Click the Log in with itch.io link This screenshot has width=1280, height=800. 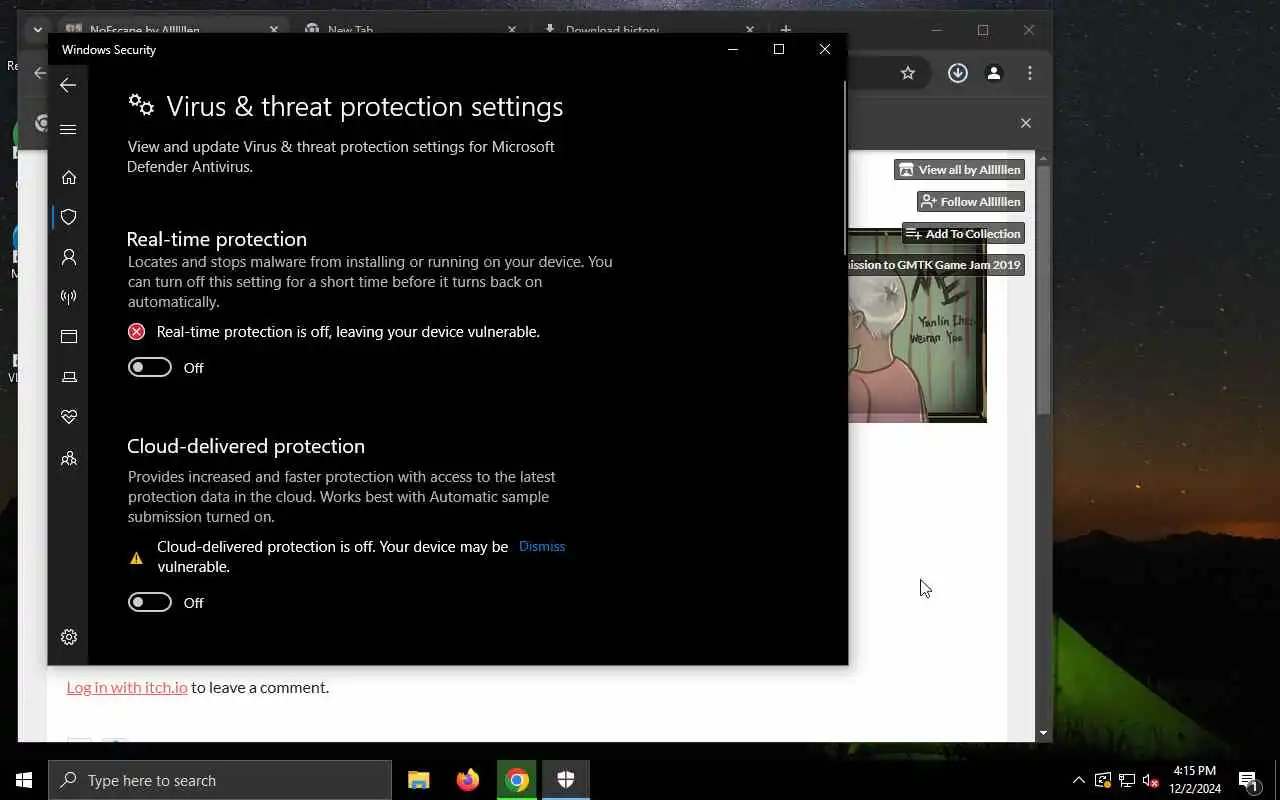(x=127, y=687)
